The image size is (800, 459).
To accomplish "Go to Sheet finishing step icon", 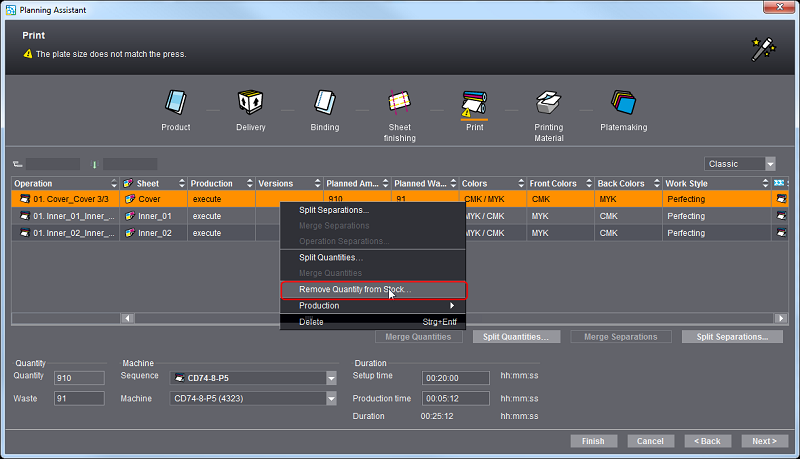I will point(400,102).
